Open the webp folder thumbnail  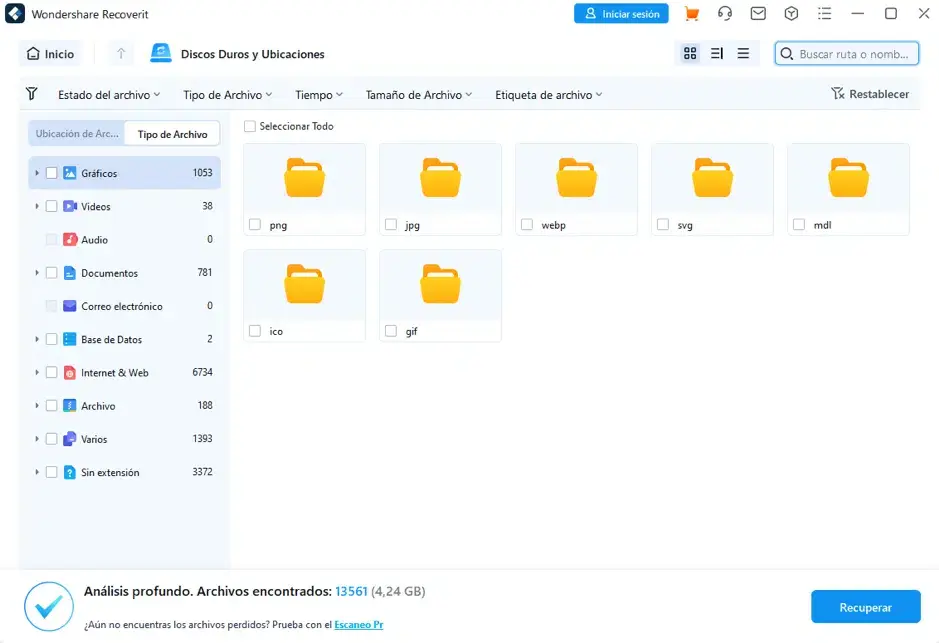576,178
